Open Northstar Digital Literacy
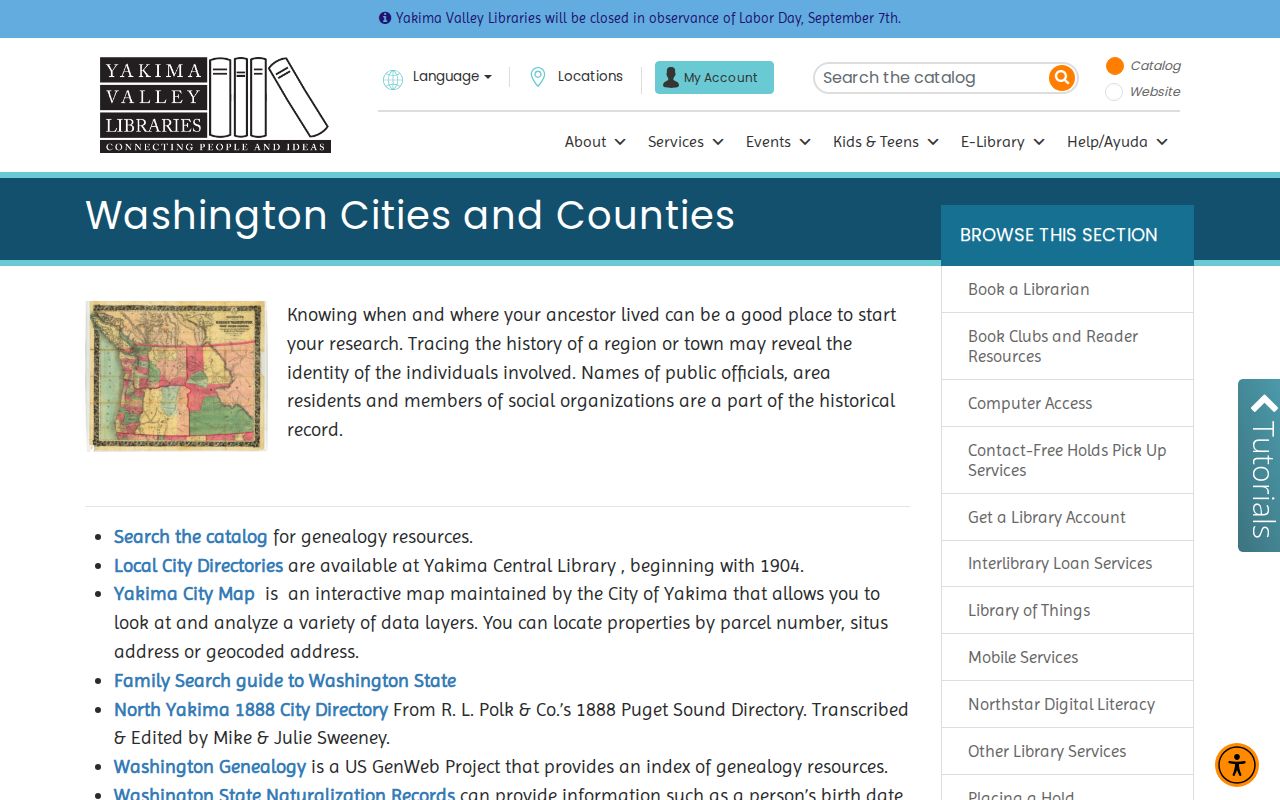1280x800 pixels. point(1067,704)
